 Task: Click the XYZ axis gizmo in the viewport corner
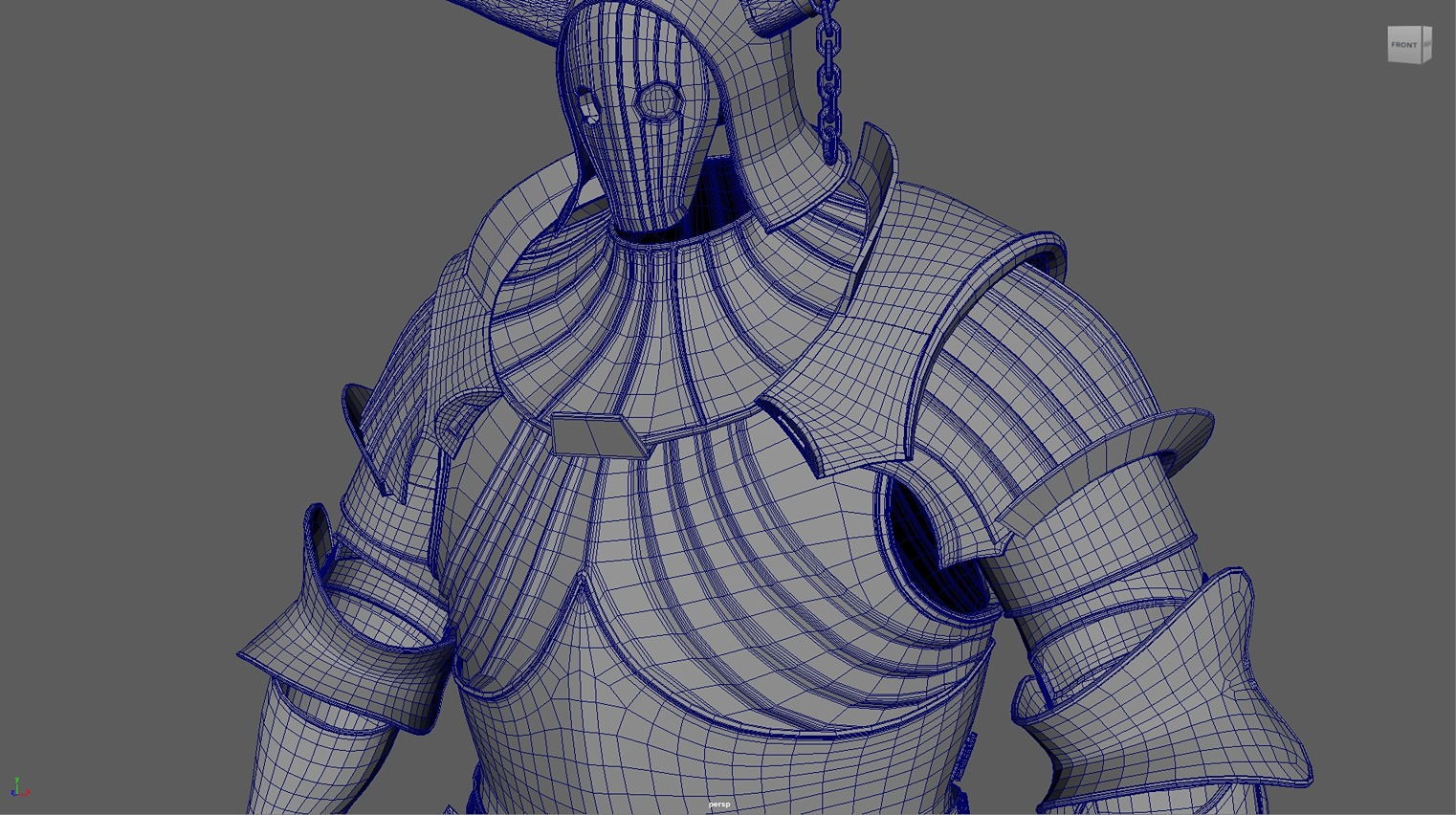tap(19, 787)
